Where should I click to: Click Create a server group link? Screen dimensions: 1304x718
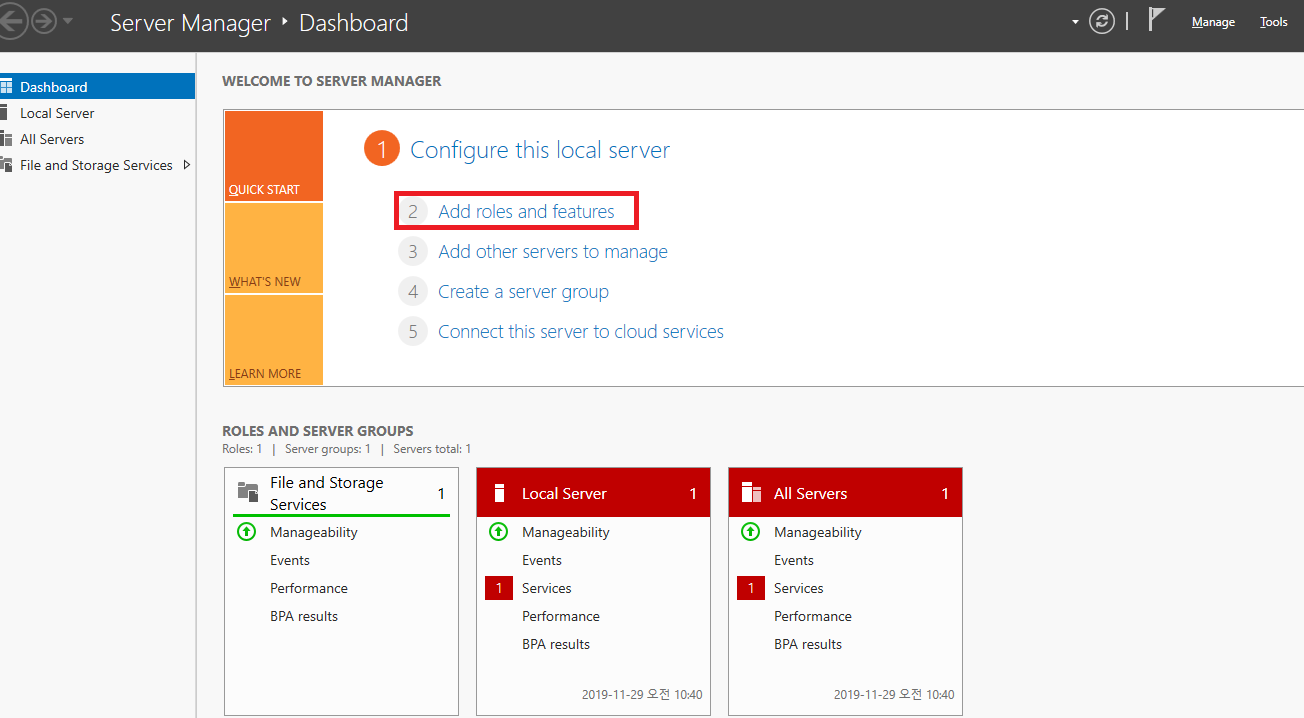click(523, 292)
